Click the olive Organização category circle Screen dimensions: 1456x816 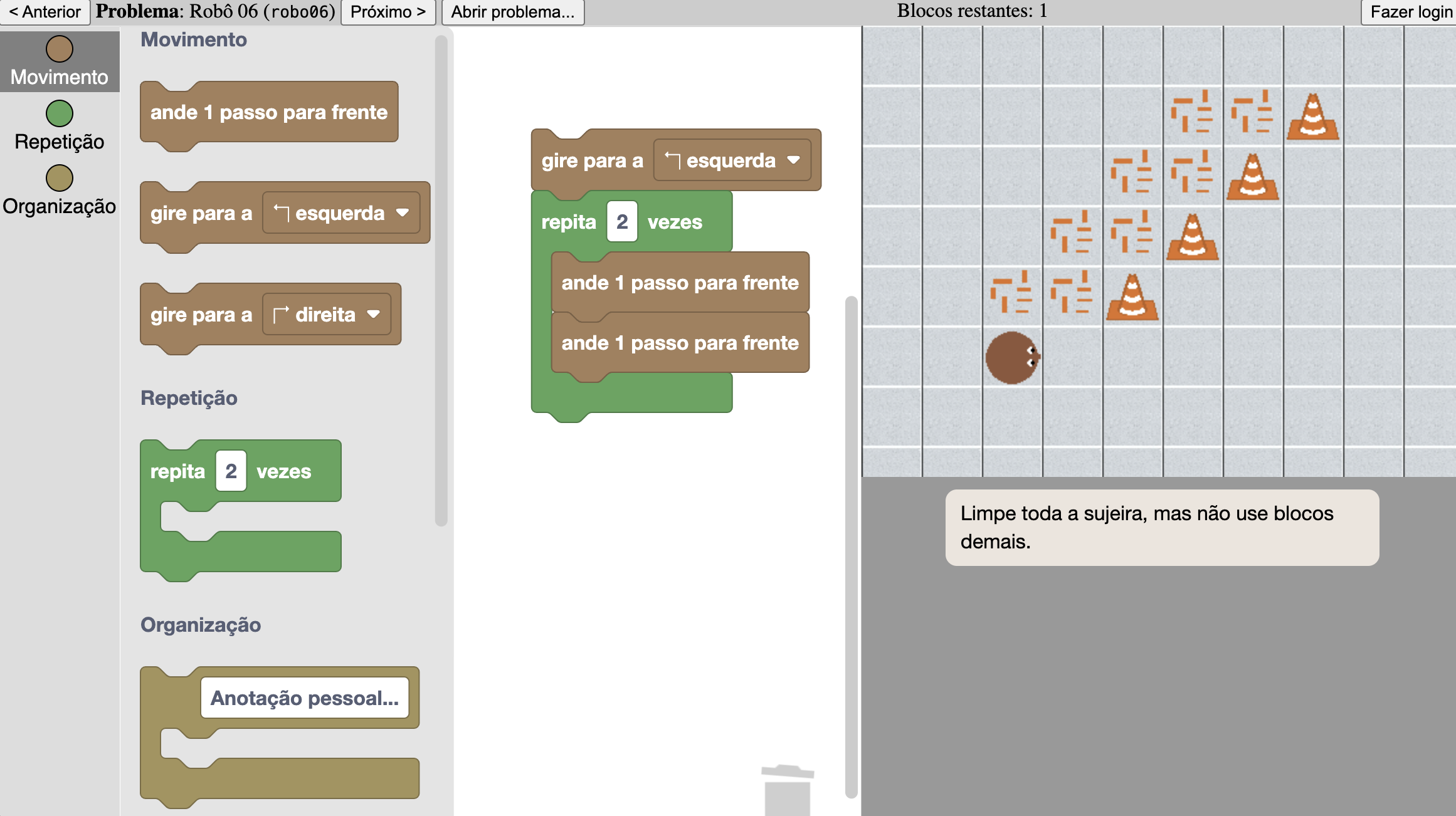tap(60, 178)
